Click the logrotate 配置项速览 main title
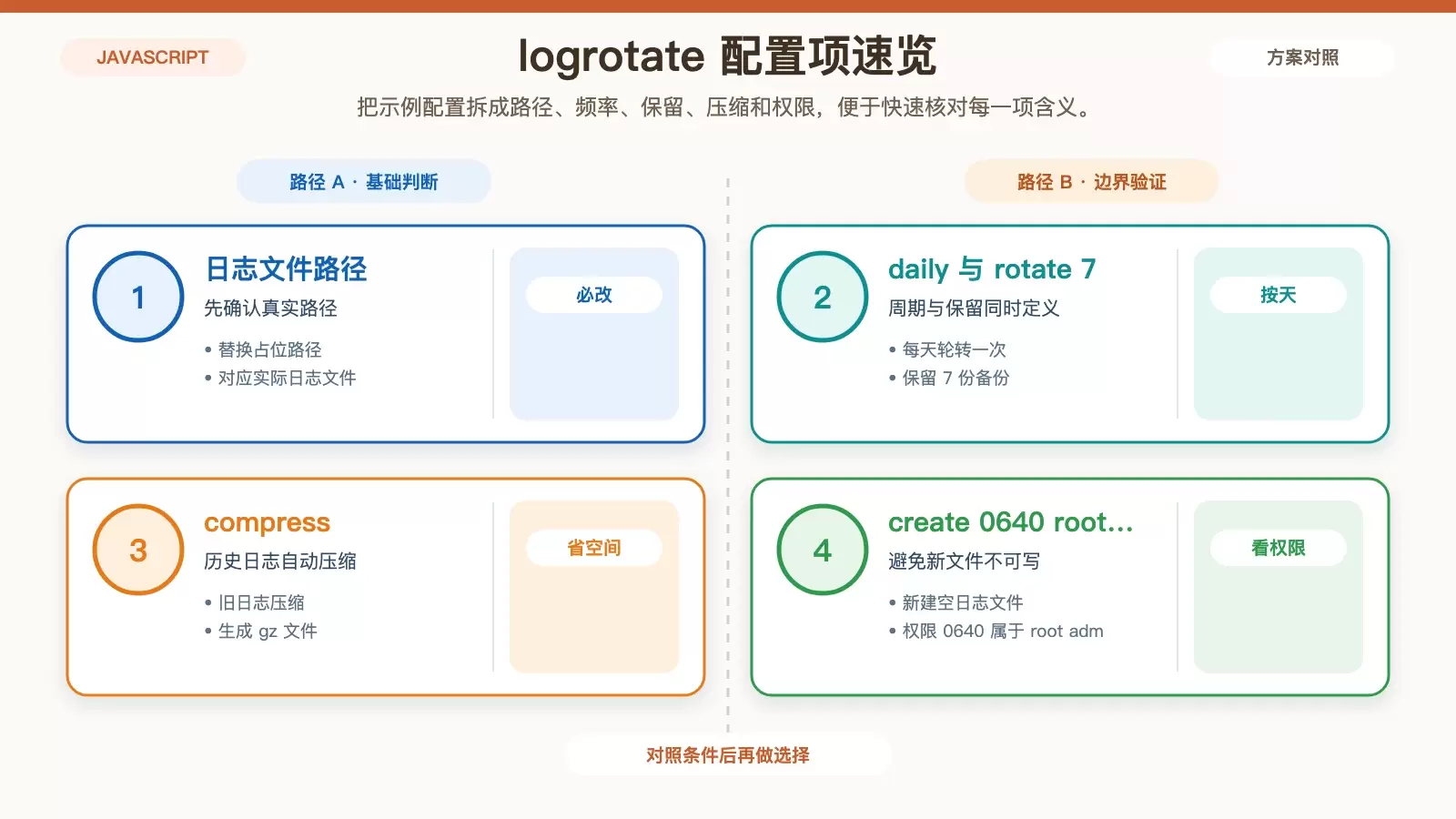Image resolution: width=1456 pixels, height=819 pixels. pyautogui.click(x=727, y=56)
